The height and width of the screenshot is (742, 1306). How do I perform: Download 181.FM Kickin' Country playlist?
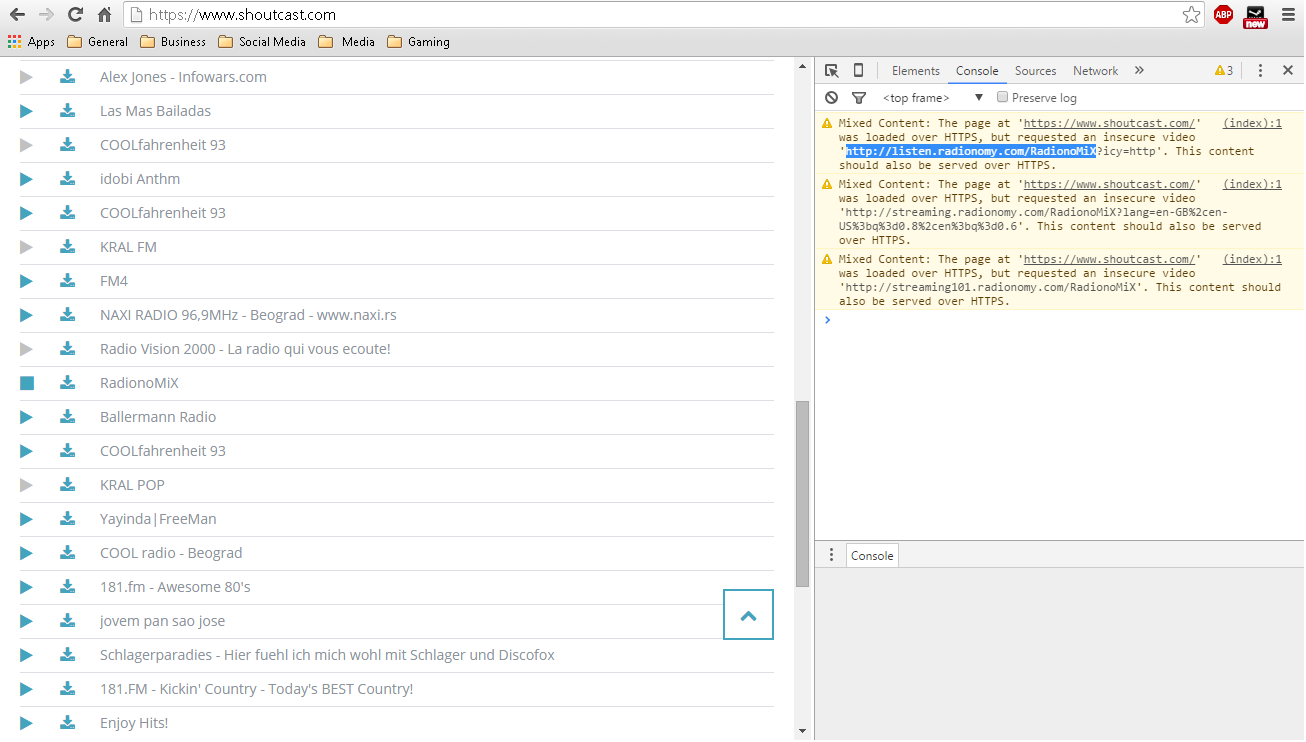point(67,689)
